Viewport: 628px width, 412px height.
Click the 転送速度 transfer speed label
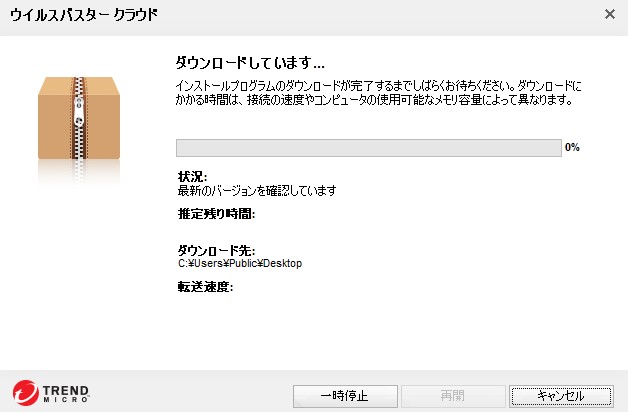click(205, 287)
